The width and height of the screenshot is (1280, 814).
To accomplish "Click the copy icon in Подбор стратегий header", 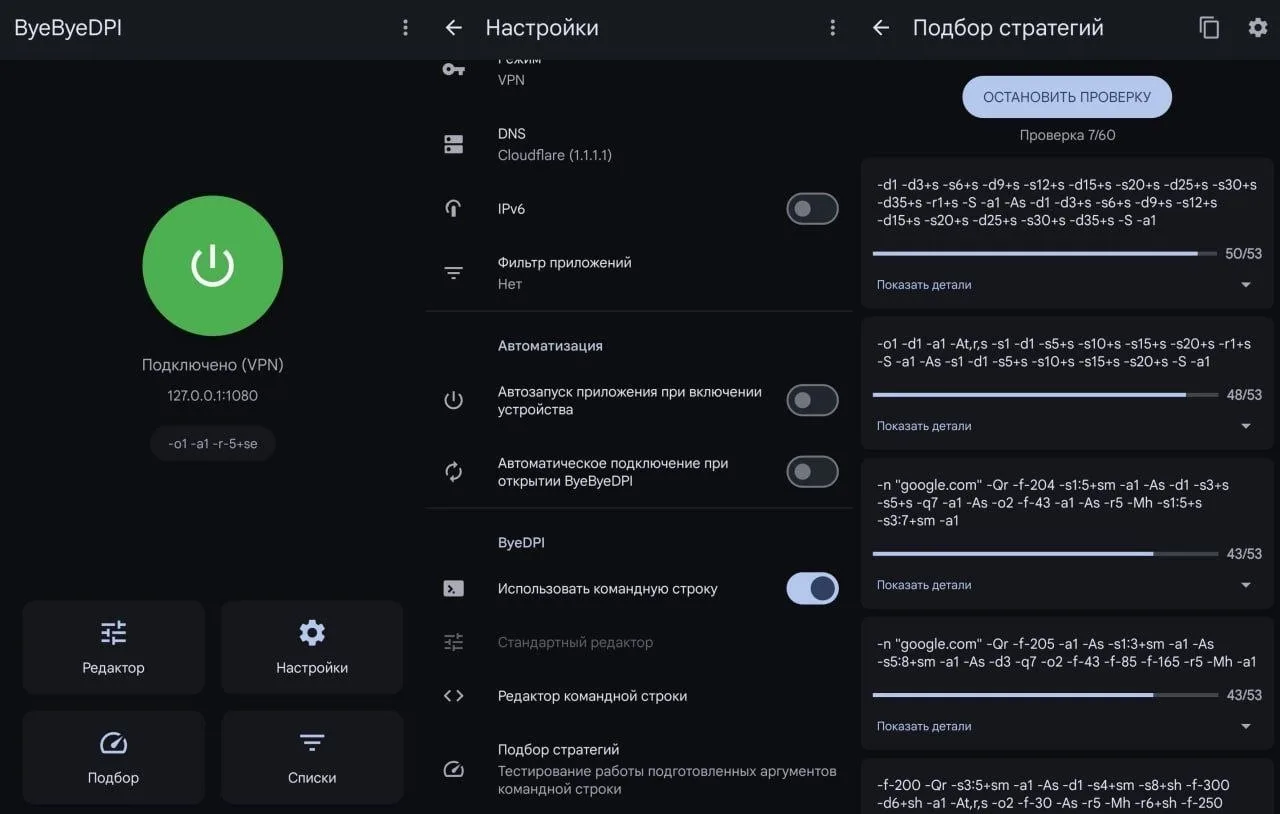I will (1210, 28).
